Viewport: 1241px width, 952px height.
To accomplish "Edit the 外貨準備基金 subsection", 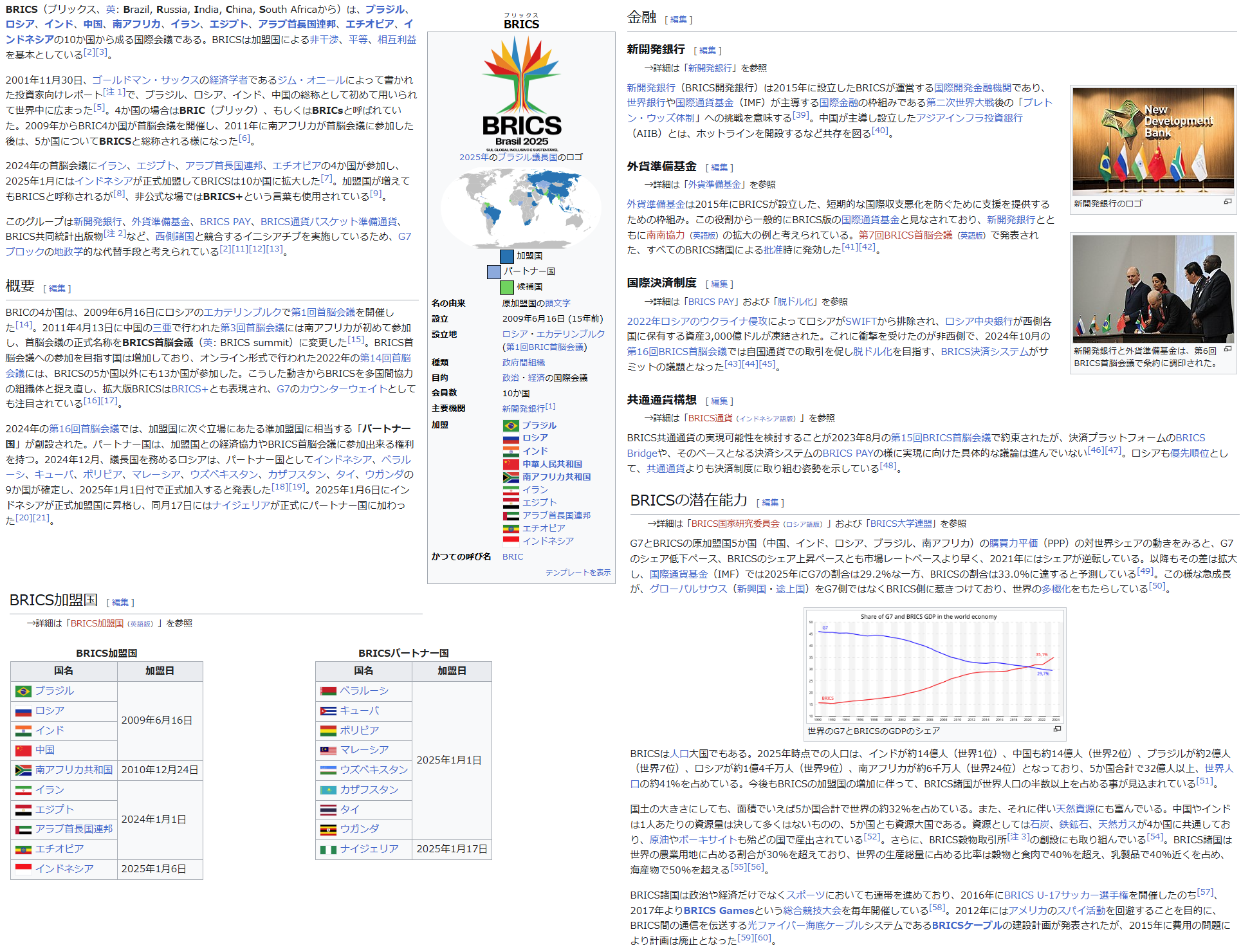I will pyautogui.click(x=719, y=168).
